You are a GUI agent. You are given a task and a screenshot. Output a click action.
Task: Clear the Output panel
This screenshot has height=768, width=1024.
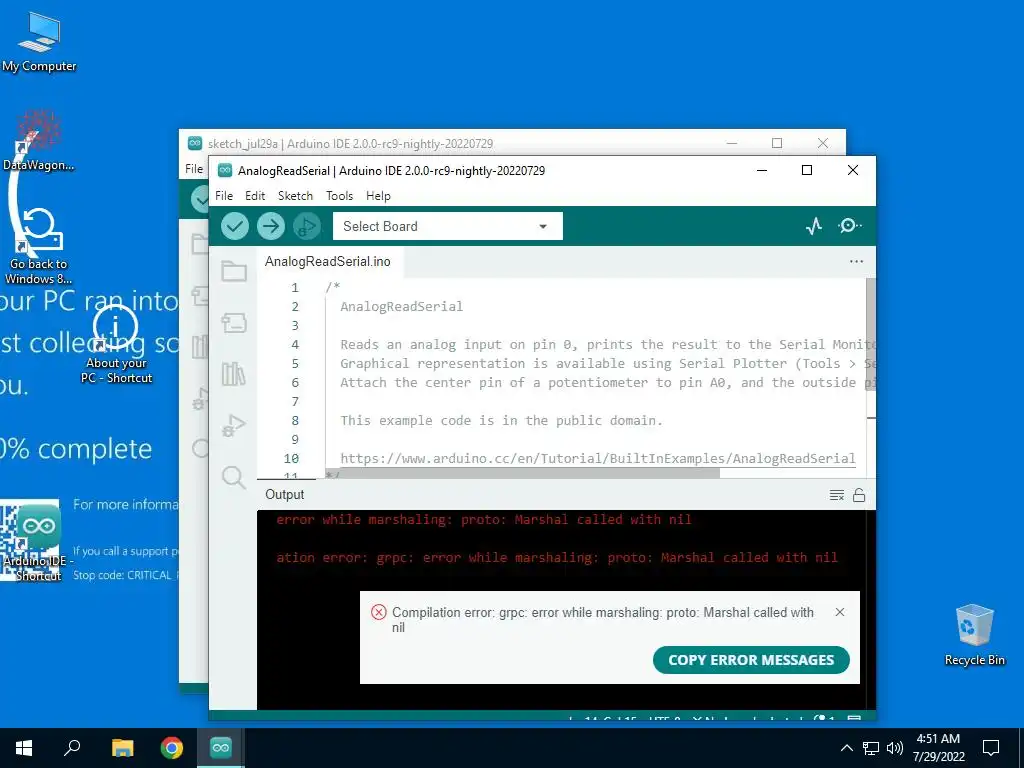[837, 495]
